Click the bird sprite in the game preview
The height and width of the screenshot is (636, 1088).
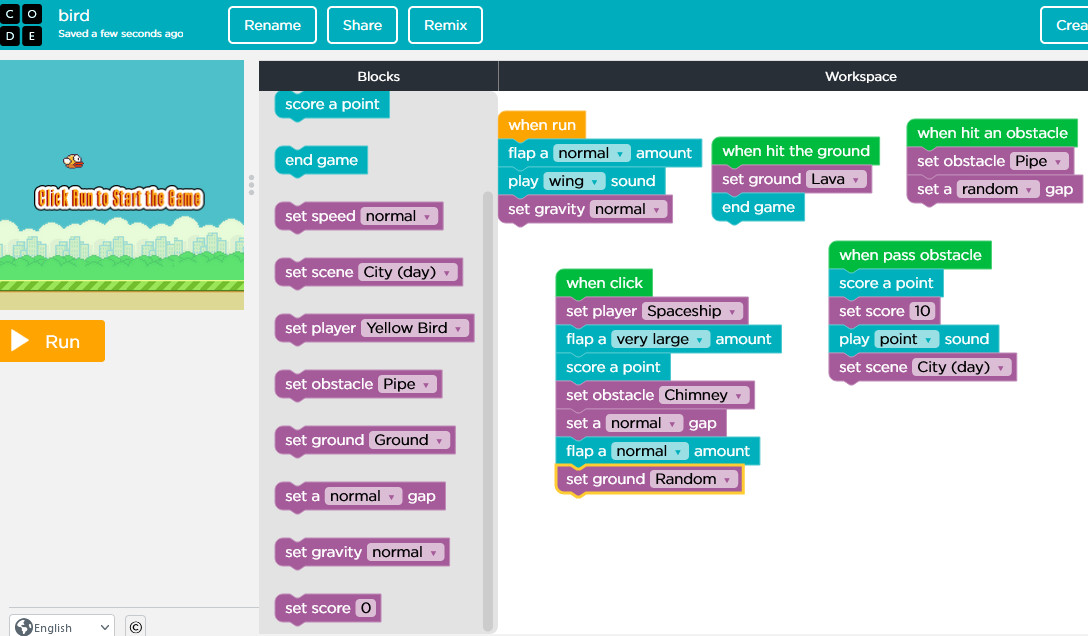(73, 162)
